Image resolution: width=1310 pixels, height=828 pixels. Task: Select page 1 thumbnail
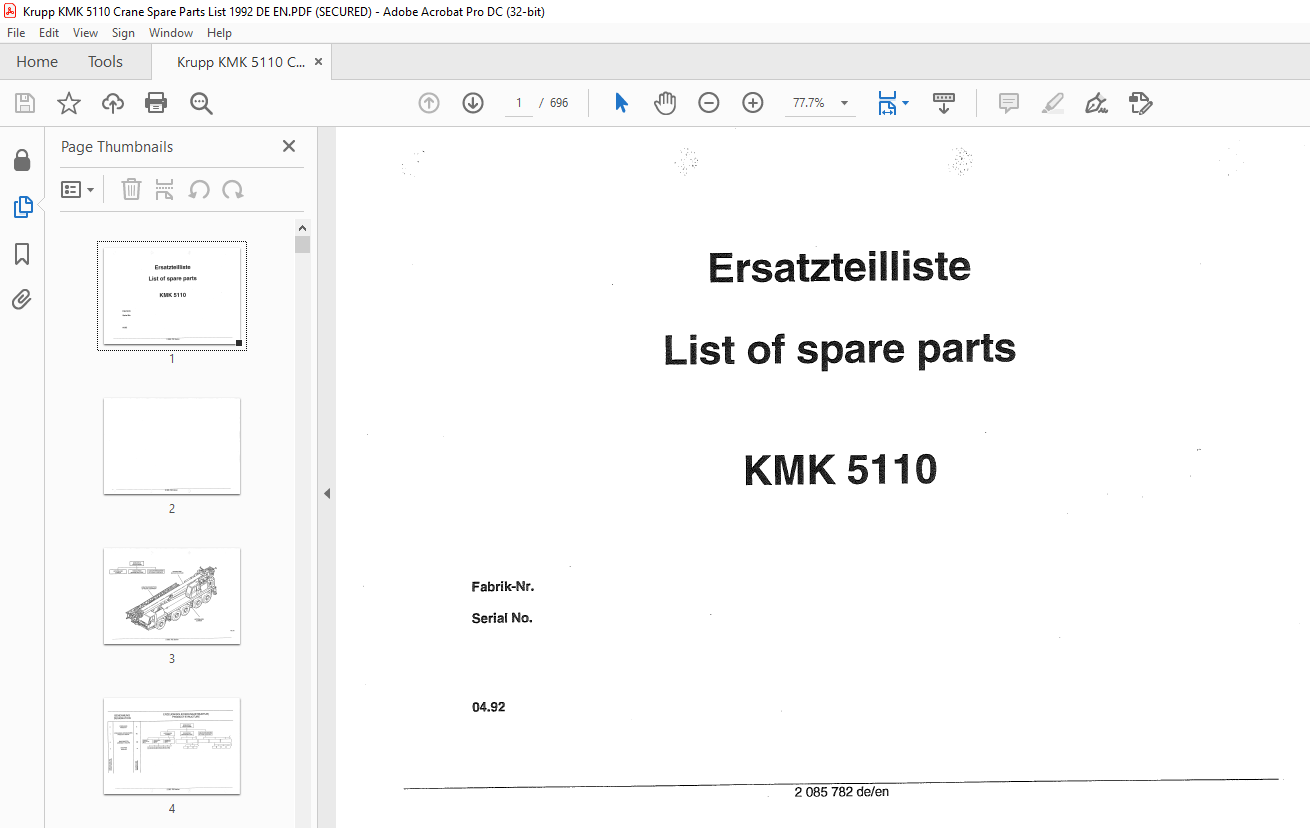(172, 296)
